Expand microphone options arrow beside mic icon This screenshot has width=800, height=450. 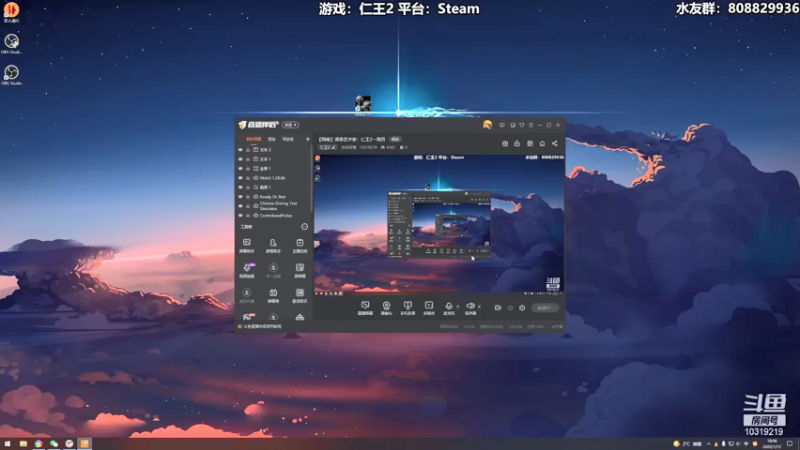pyautogui.click(x=457, y=307)
